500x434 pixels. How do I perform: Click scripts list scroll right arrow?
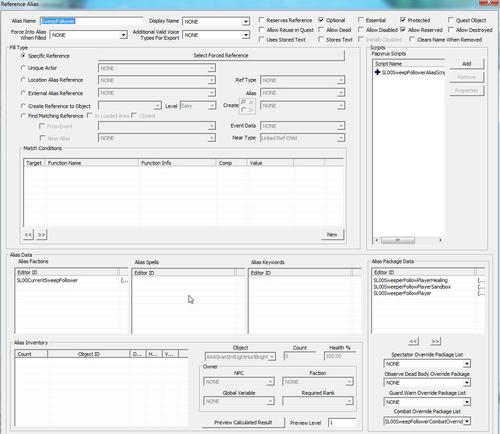pos(441,240)
